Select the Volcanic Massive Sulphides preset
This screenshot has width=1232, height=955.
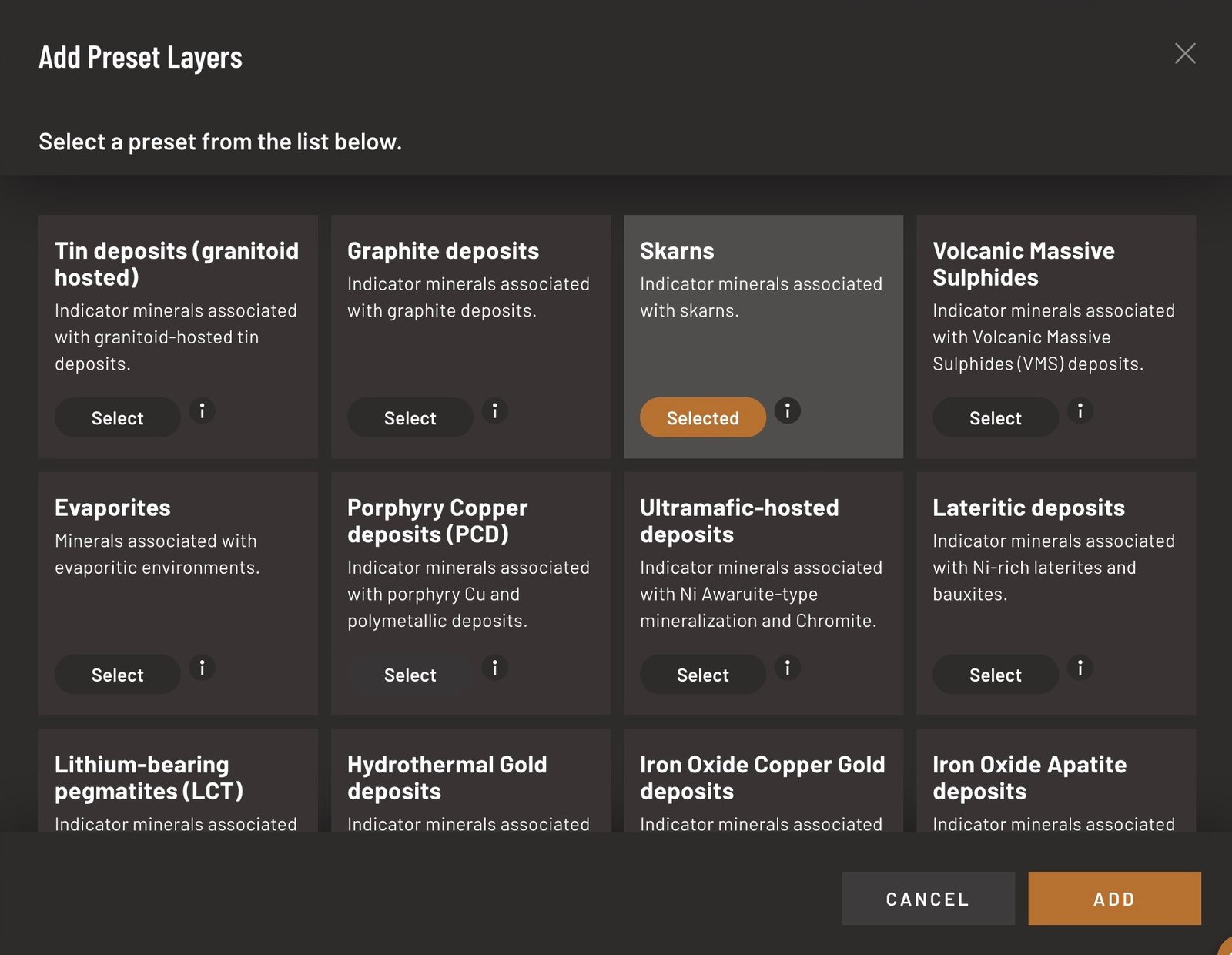point(996,417)
